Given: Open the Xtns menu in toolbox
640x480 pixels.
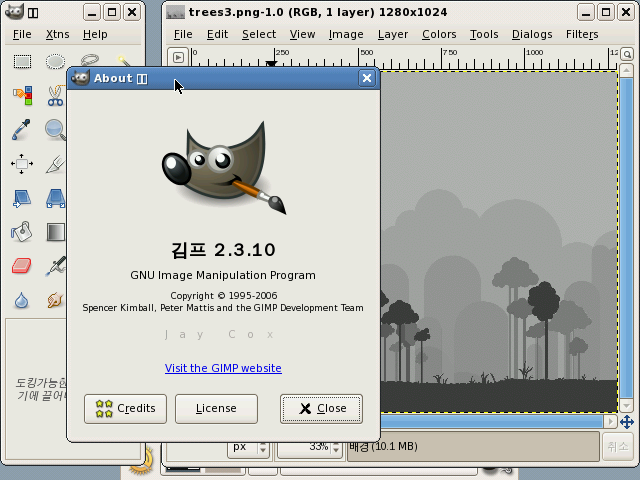Looking at the screenshot, I should [x=57, y=34].
